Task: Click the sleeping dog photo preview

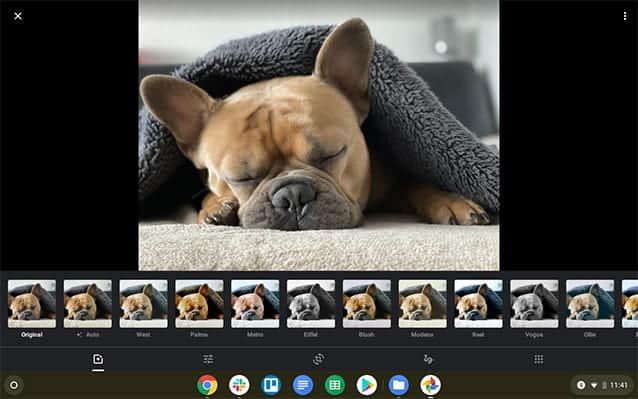Action: pyautogui.click(x=319, y=135)
